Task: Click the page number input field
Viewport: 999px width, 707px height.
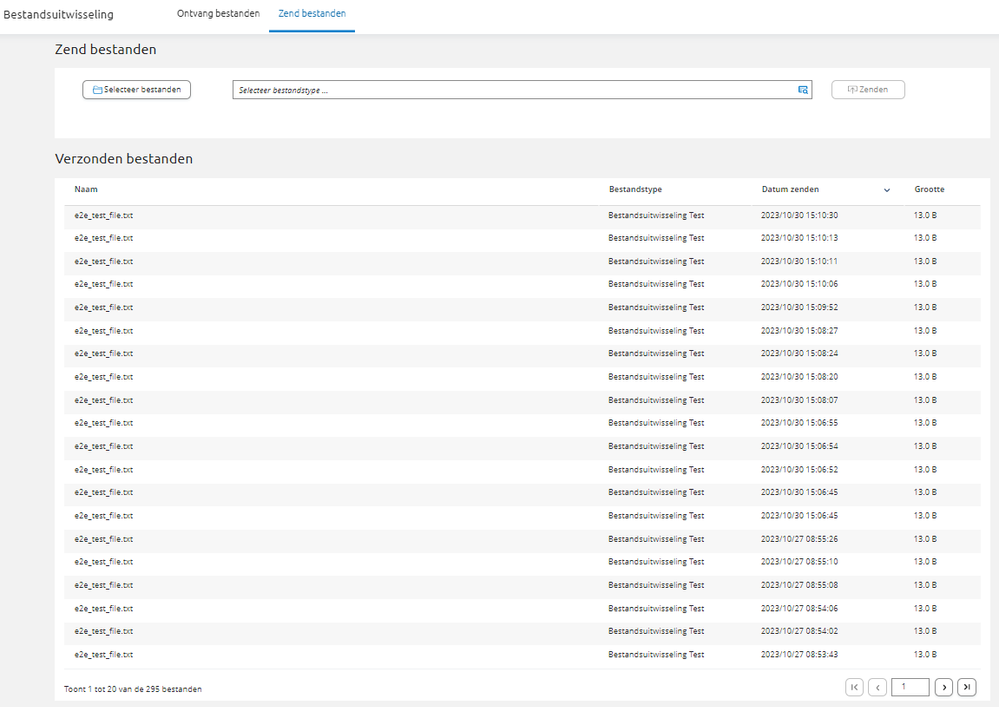Action: coord(910,687)
